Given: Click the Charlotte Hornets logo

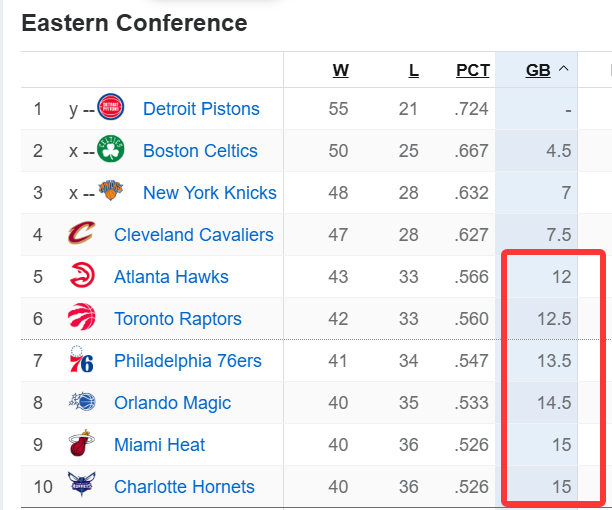Looking at the screenshot, I should (82, 486).
